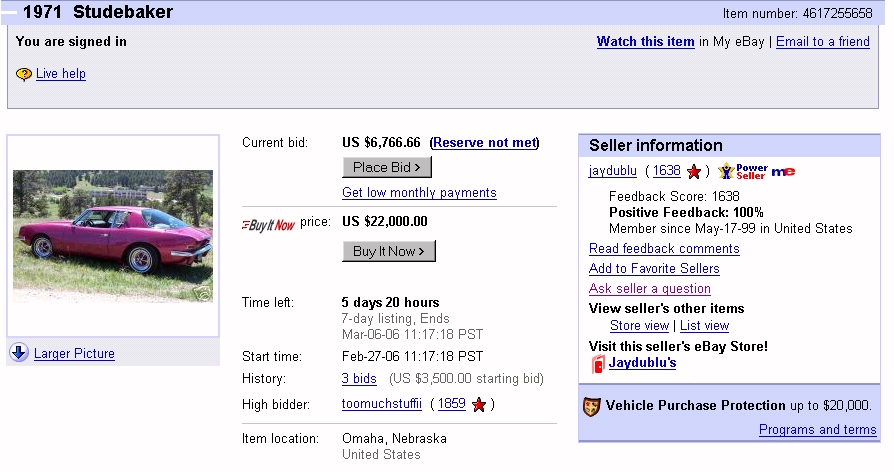Click the Larger Picture down-arrow icon
The width and height of the screenshot is (894, 472).
(19, 352)
